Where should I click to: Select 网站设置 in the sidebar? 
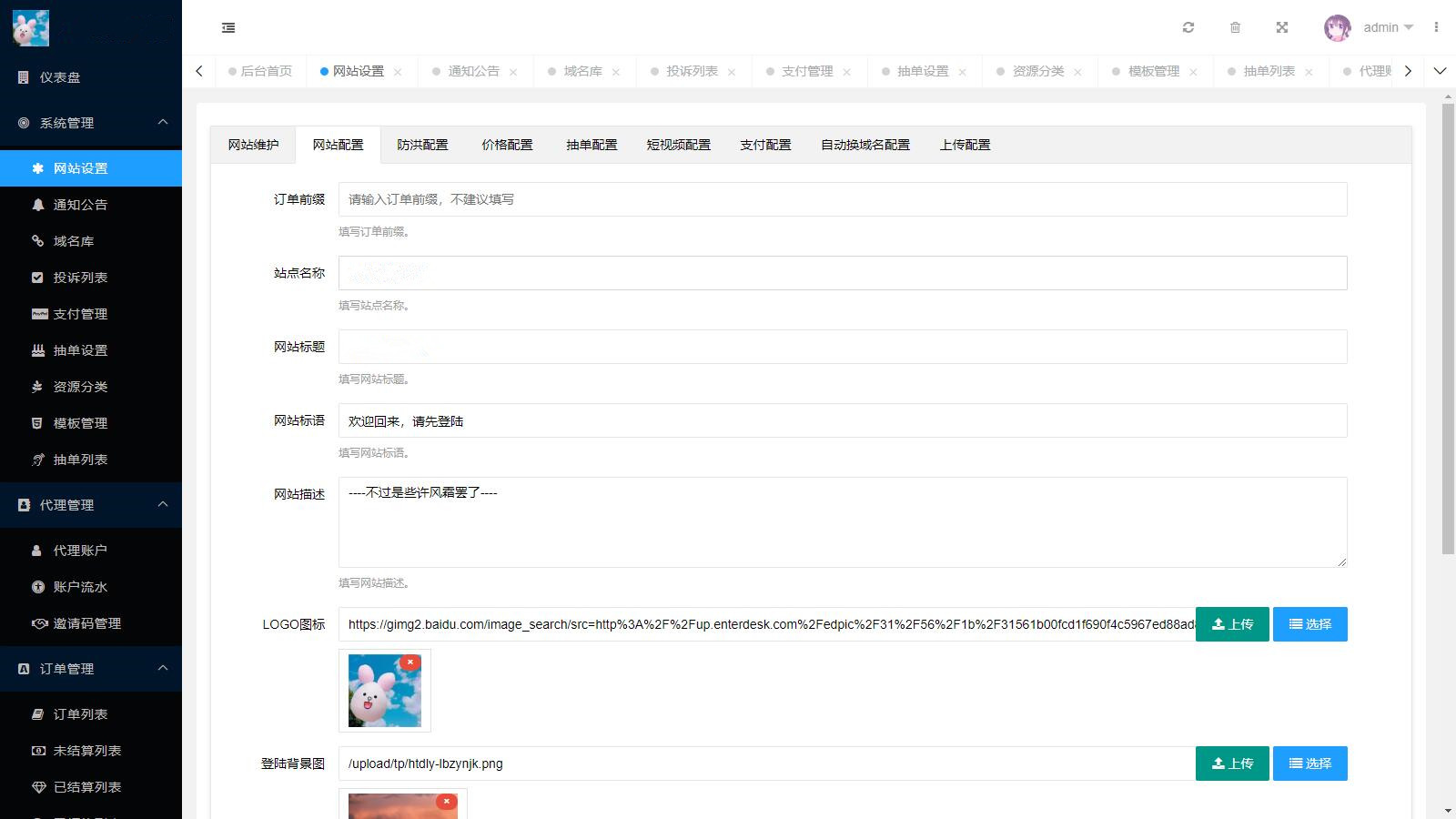coord(91,168)
